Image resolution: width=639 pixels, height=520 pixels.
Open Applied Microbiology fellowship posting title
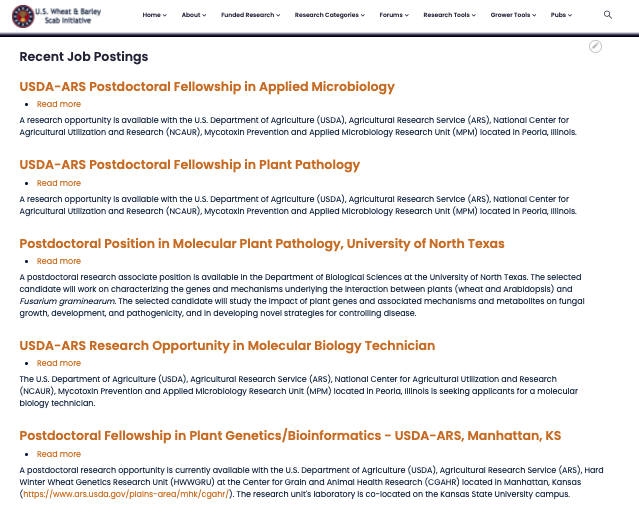point(207,86)
